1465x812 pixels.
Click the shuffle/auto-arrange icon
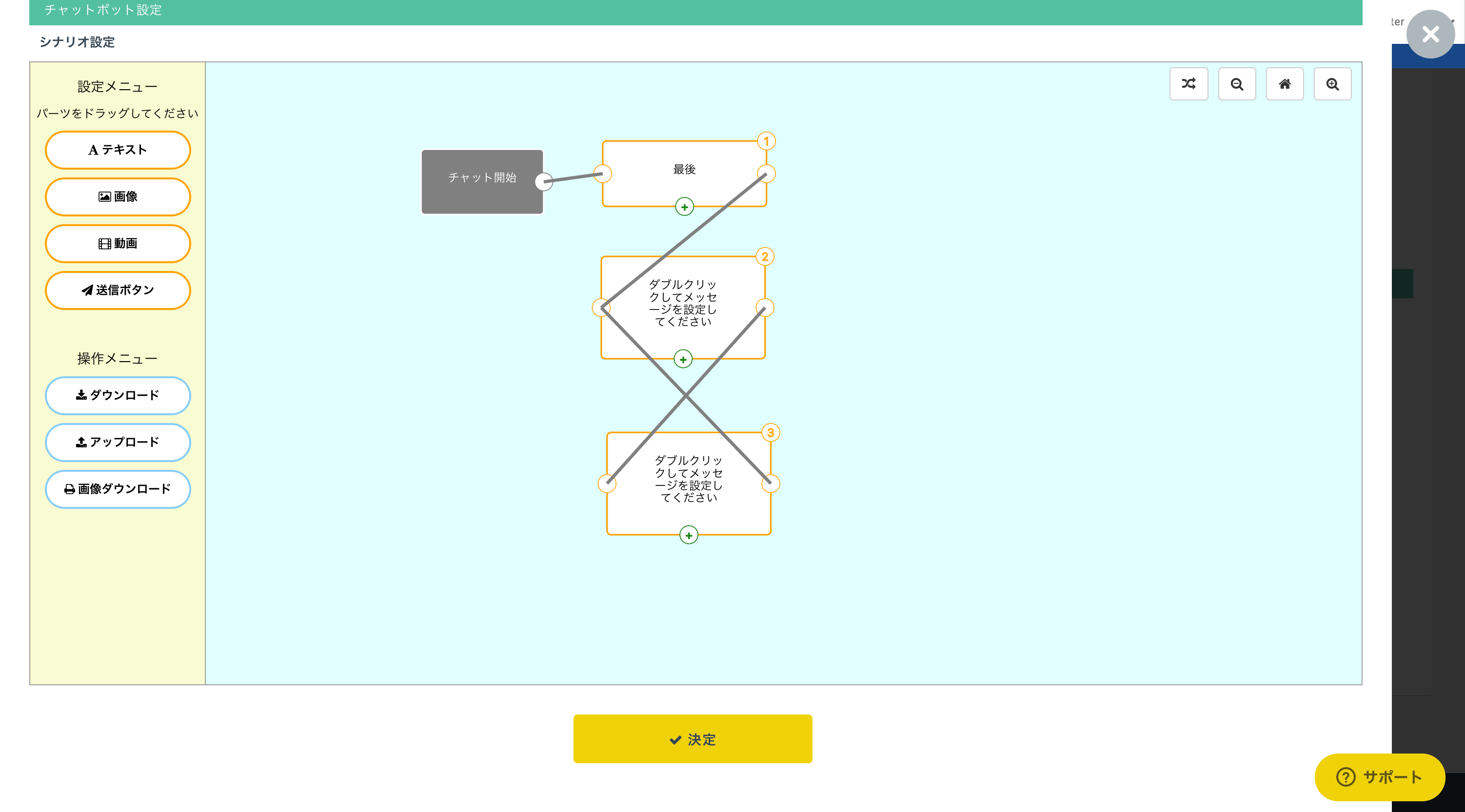(x=1188, y=84)
